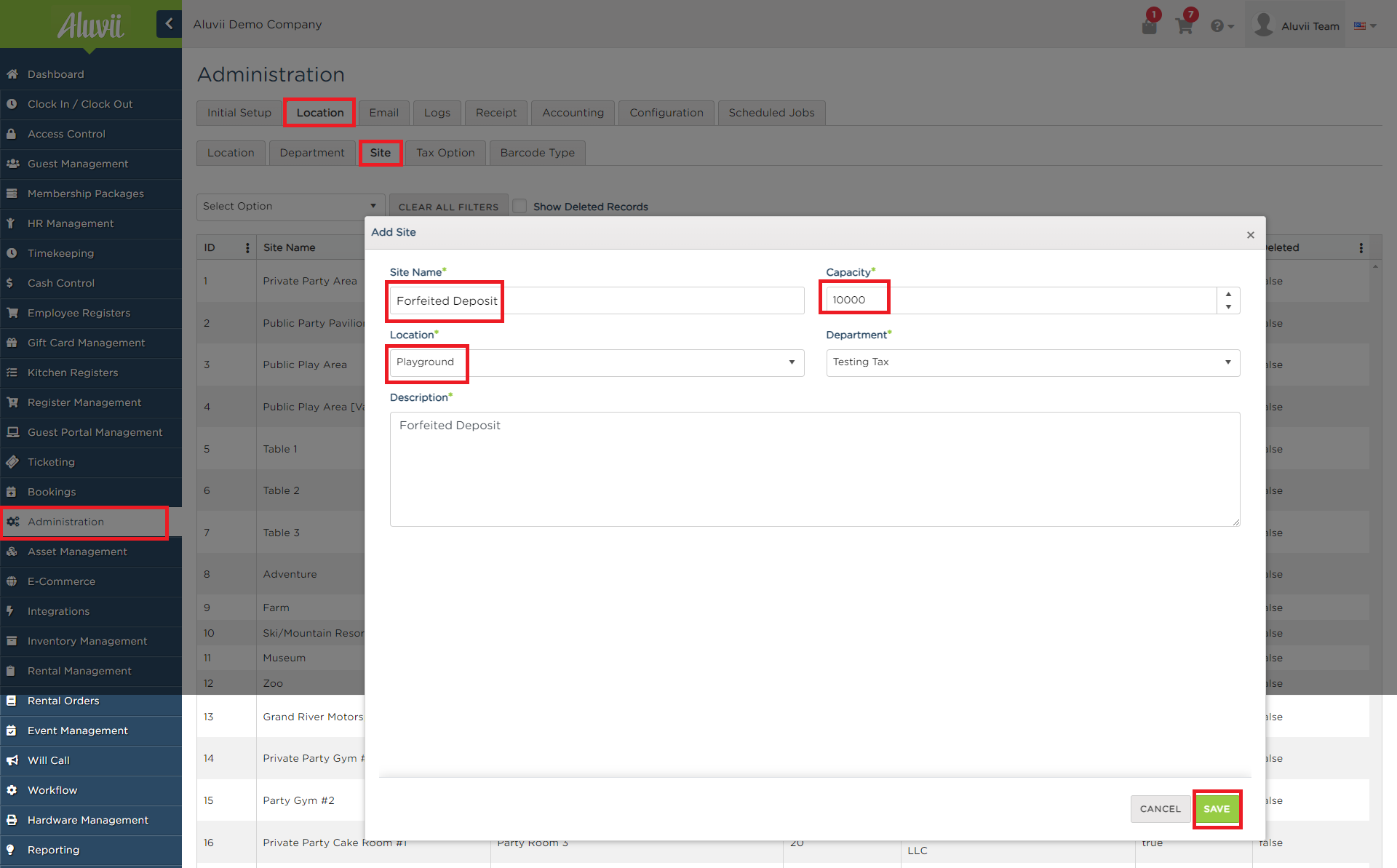Click the Clock In / Clock Out icon
1397x868 pixels.
point(12,104)
